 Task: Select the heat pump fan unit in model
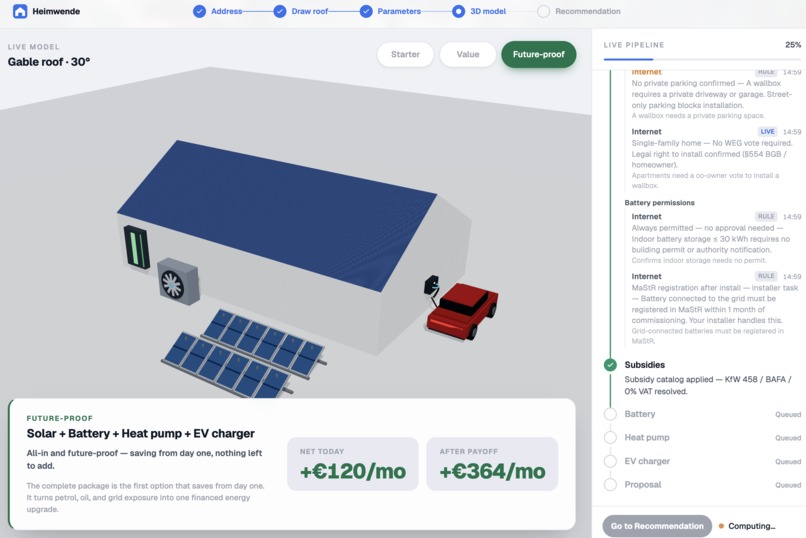[x=177, y=282]
